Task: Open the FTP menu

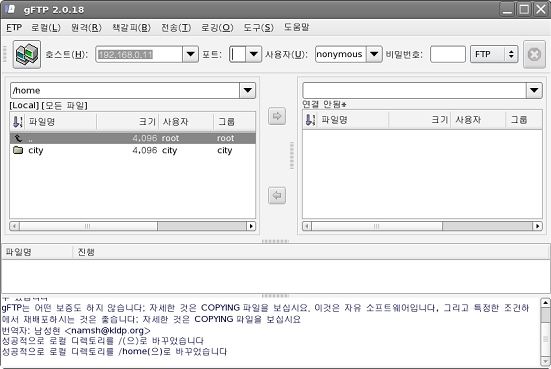Action: tap(14, 27)
